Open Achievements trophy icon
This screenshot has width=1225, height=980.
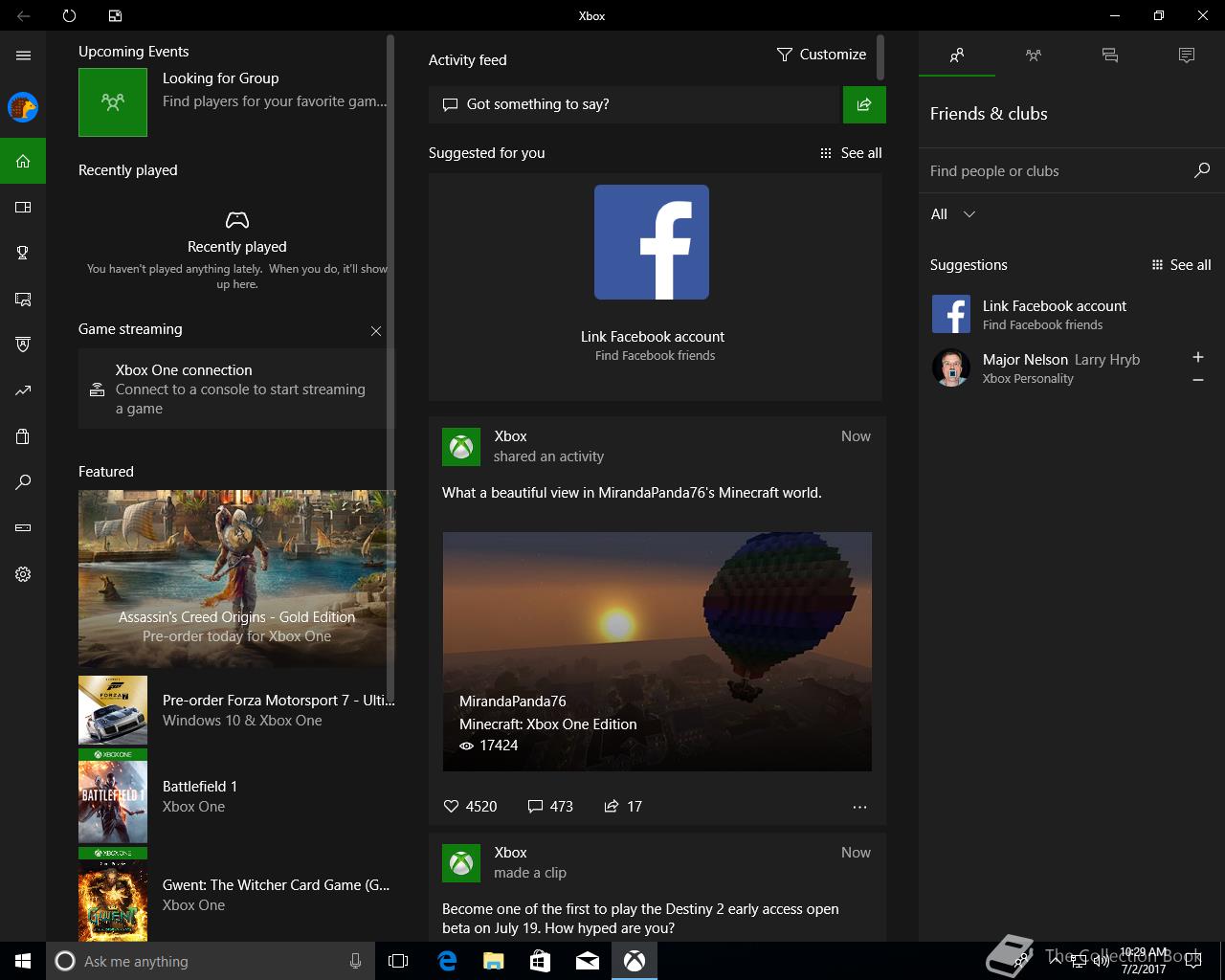pyautogui.click(x=23, y=253)
